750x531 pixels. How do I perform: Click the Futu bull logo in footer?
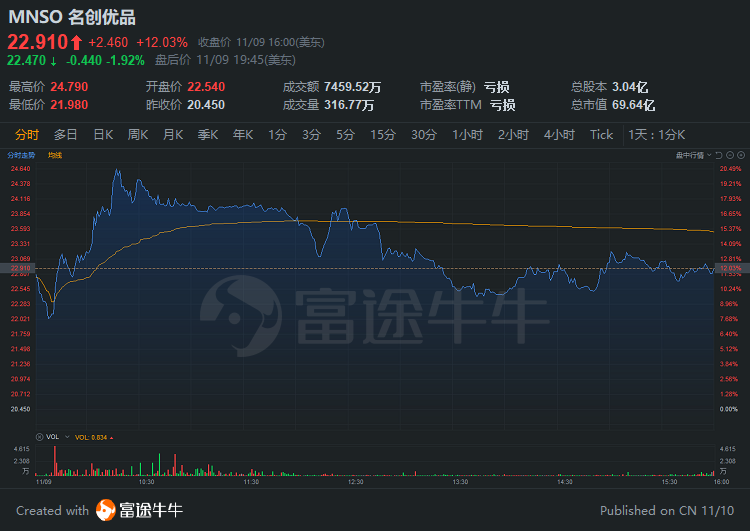coord(105,510)
